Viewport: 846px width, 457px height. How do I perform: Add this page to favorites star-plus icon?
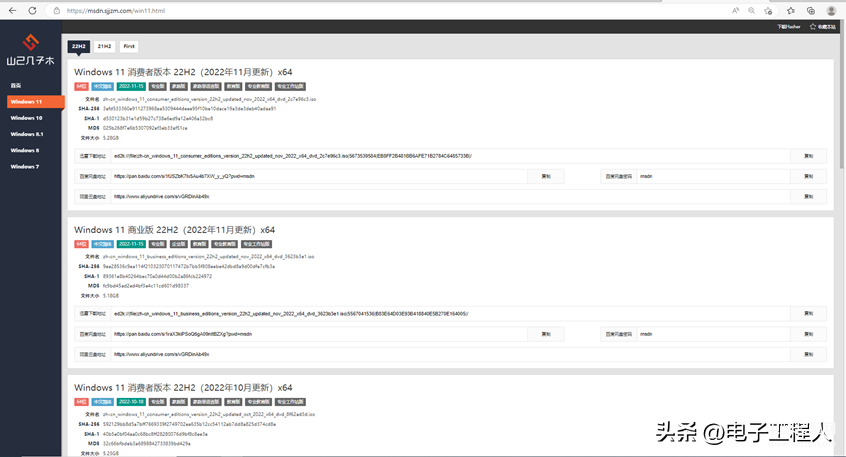click(x=768, y=10)
